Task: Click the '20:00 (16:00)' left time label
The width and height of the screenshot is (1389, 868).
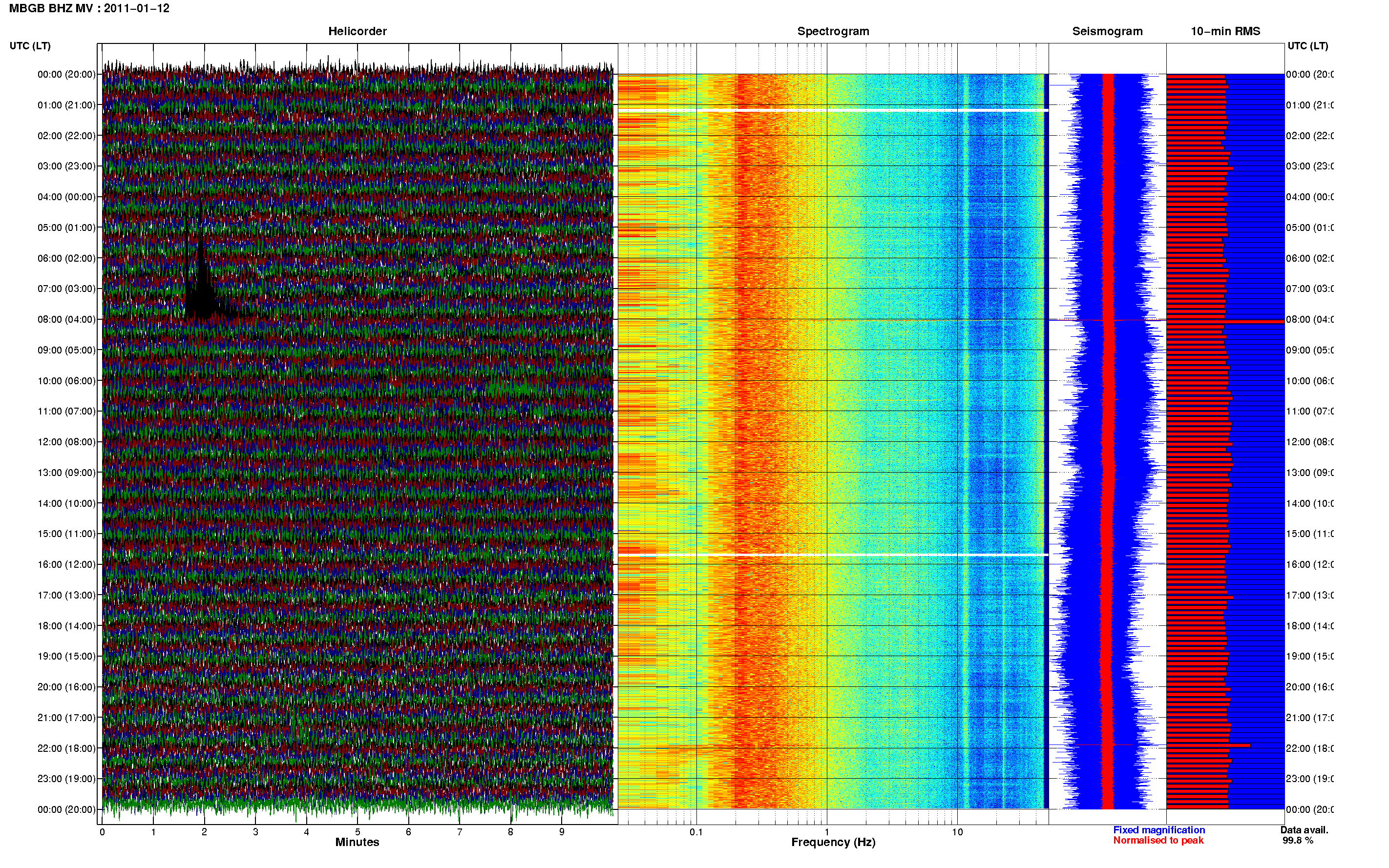Action: pyautogui.click(x=66, y=687)
